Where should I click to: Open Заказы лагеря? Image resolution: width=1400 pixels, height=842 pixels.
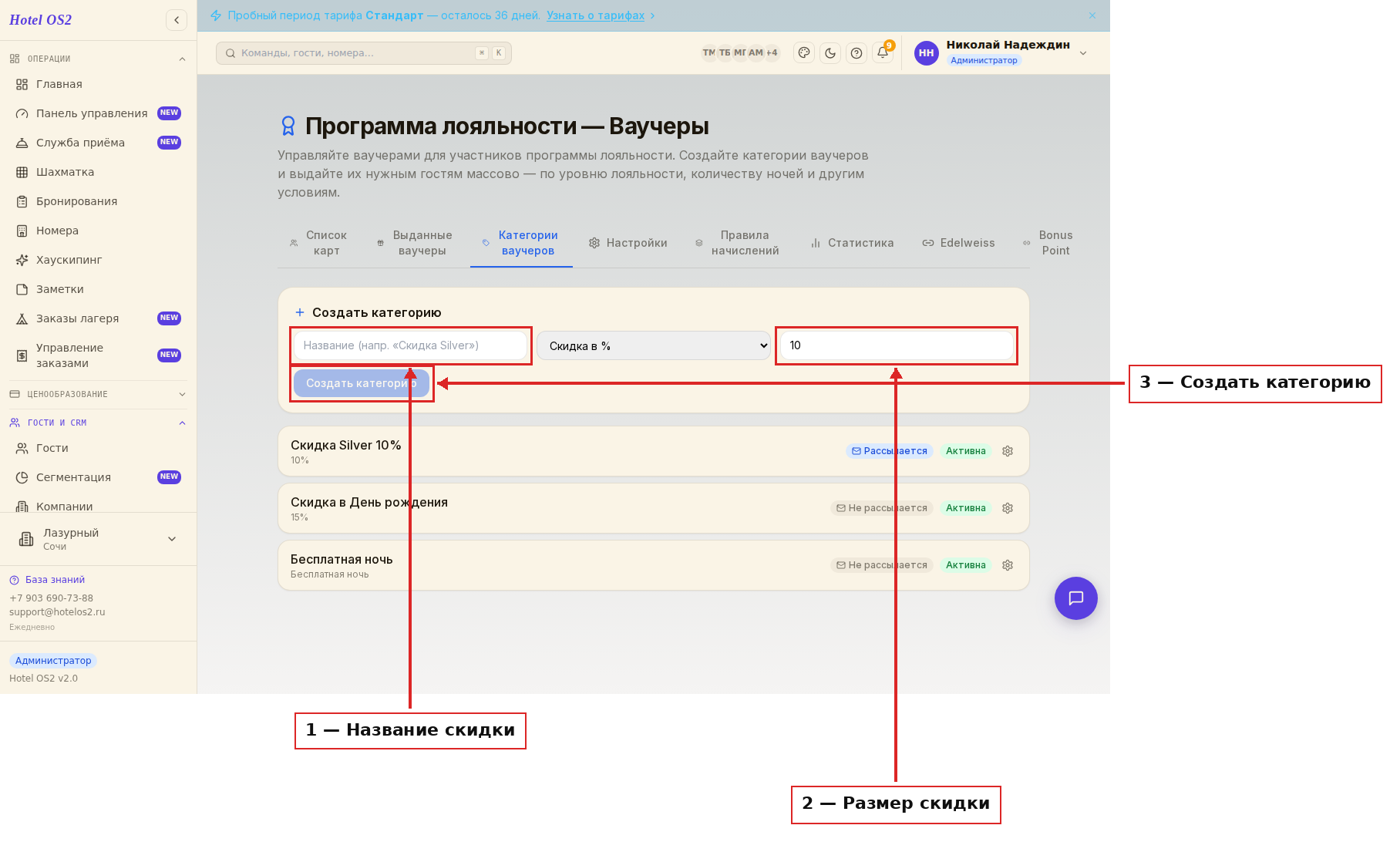pos(98,318)
